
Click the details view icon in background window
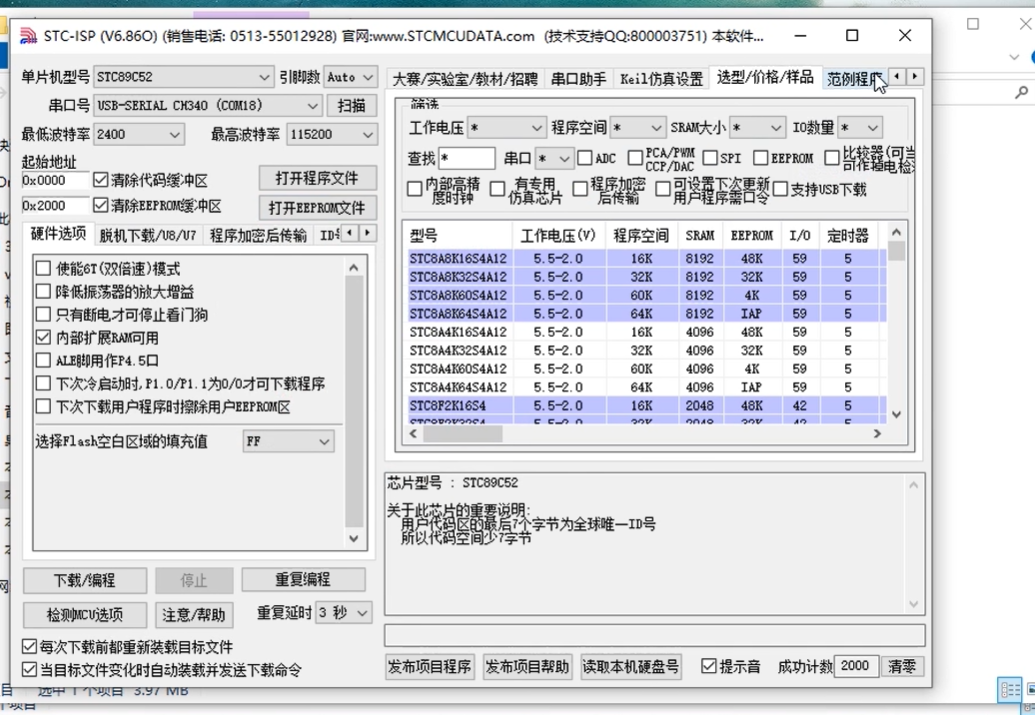[x=1010, y=690]
